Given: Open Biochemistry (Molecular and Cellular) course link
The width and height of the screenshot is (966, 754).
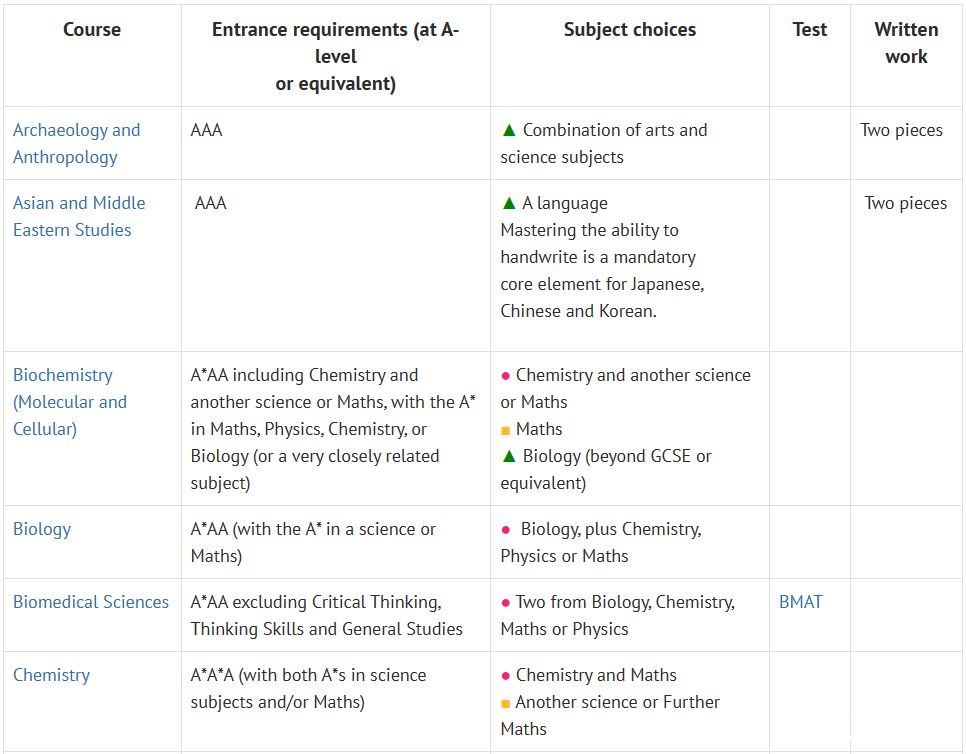Looking at the screenshot, I should pyautogui.click(x=70, y=402).
